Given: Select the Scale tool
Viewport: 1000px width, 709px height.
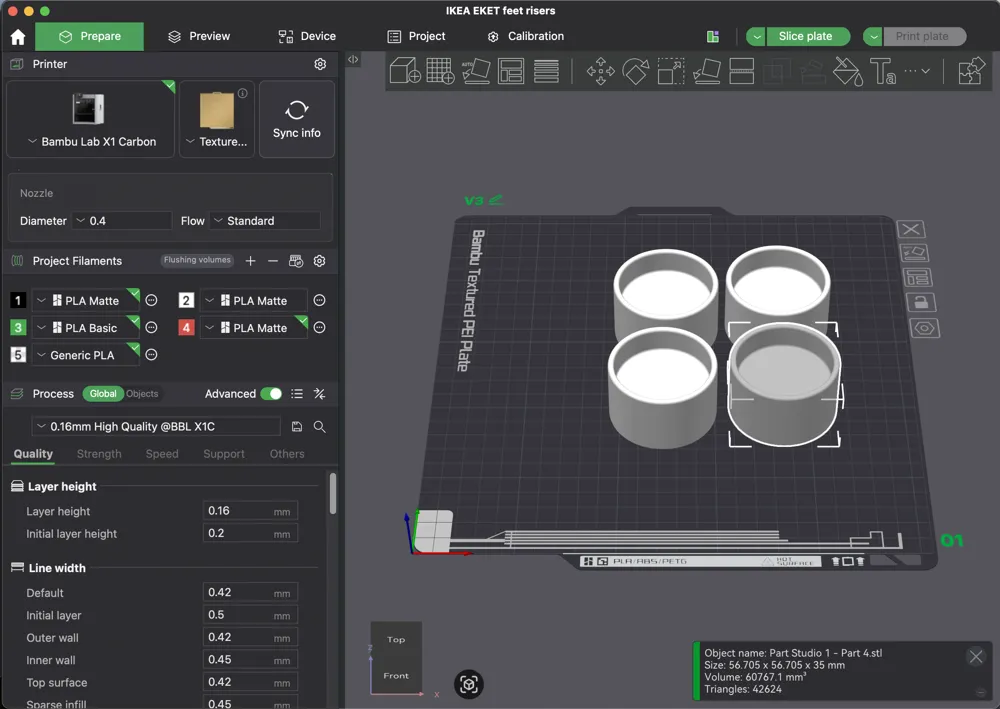Looking at the screenshot, I should pos(671,71).
